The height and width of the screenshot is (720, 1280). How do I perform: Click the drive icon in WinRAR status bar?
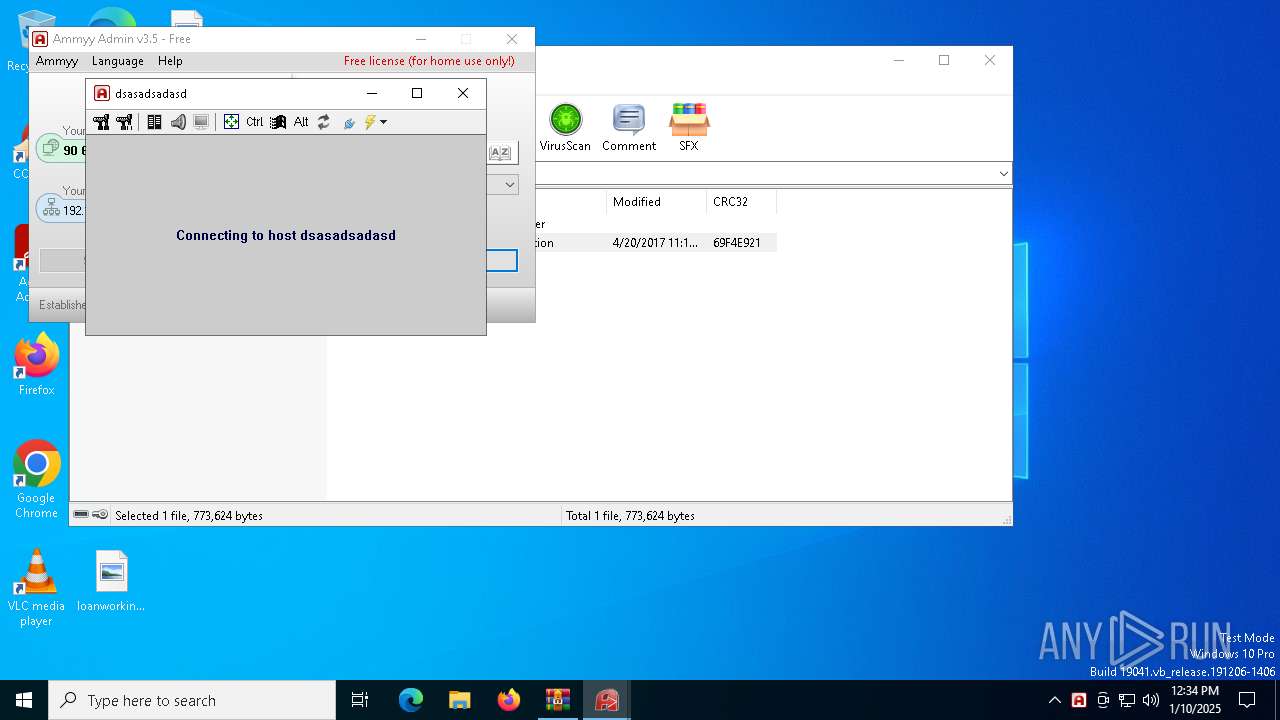[x=81, y=515]
